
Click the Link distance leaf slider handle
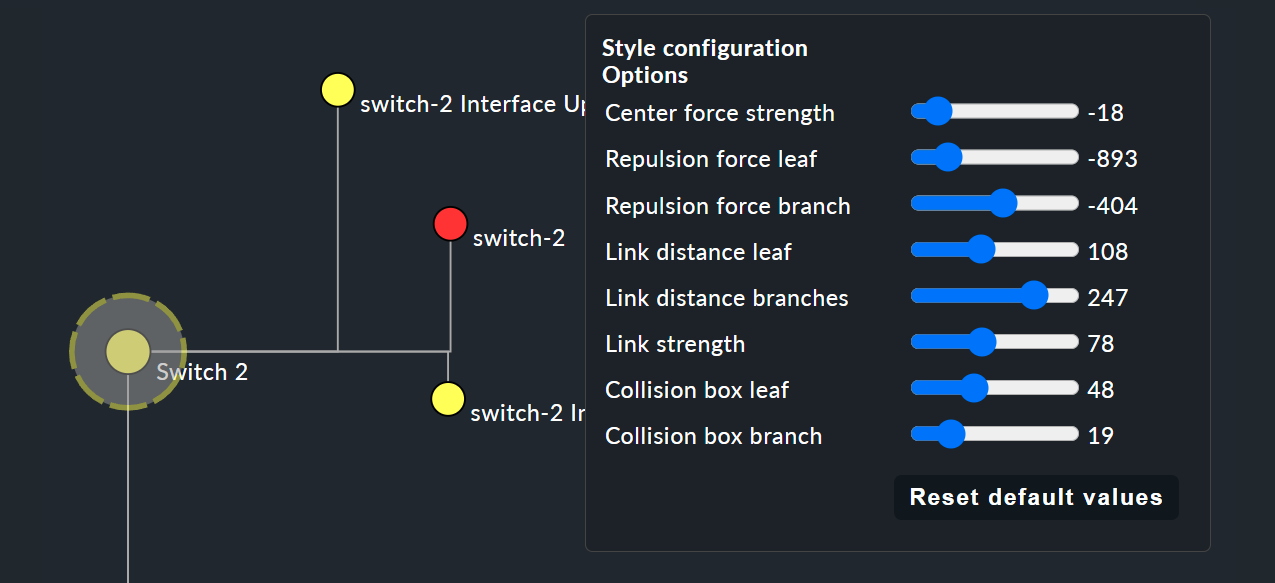[x=981, y=249]
